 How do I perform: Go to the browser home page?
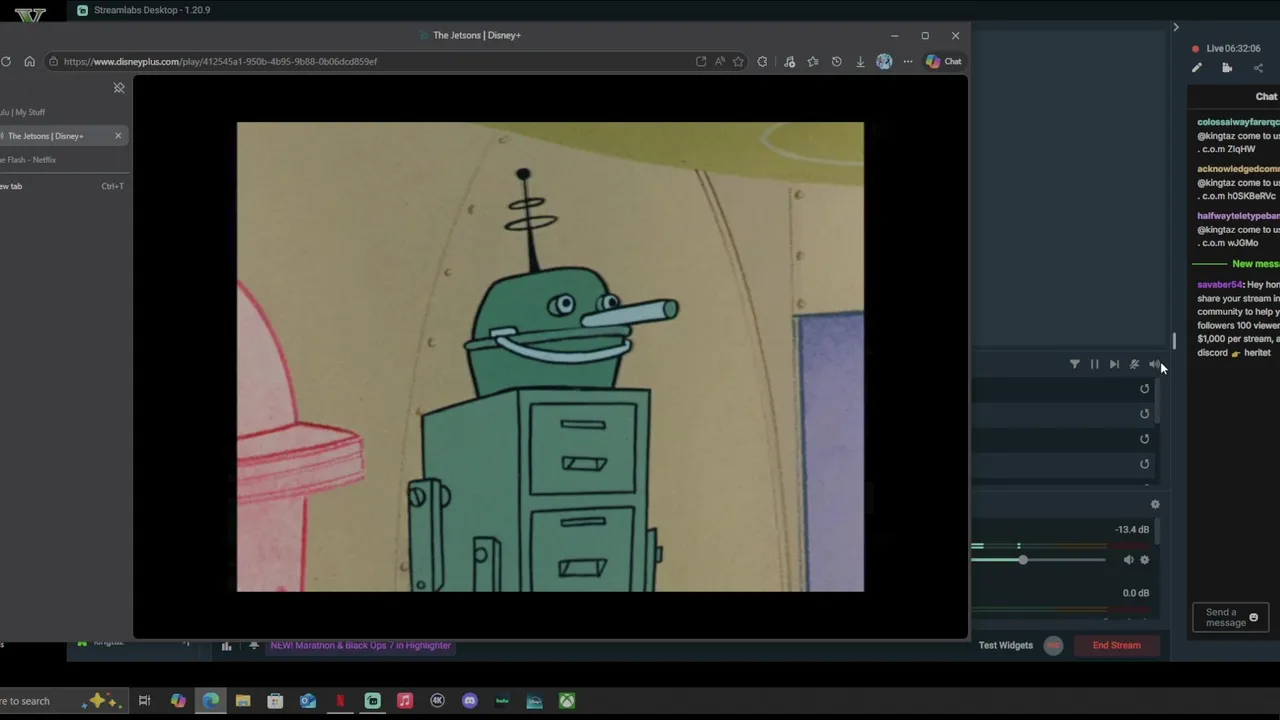(x=29, y=62)
